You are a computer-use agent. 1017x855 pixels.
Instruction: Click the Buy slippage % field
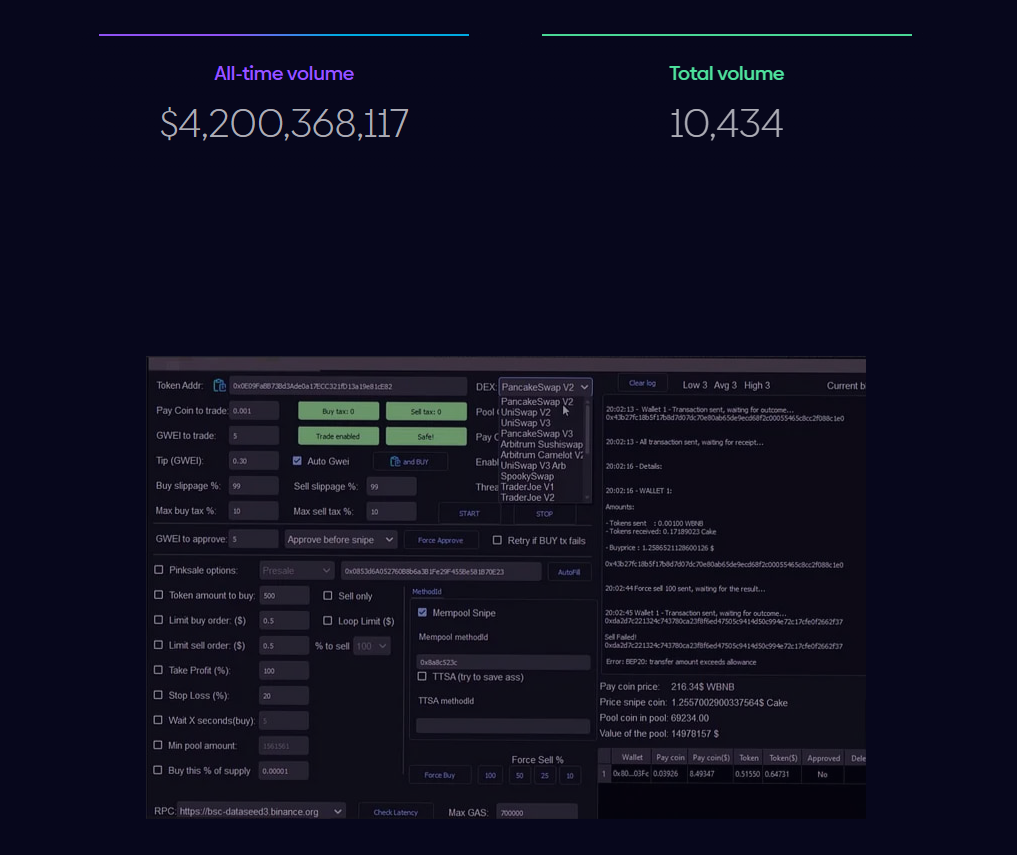(x=254, y=486)
